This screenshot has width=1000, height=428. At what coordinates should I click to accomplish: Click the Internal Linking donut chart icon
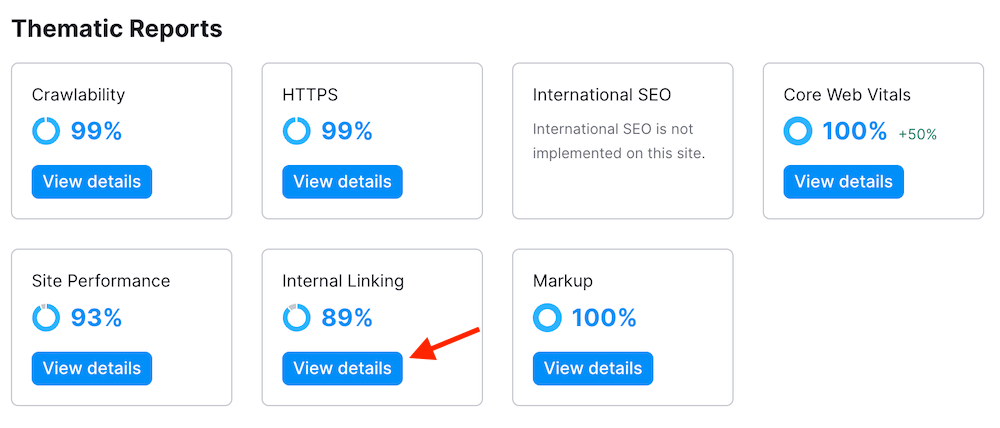(x=297, y=318)
